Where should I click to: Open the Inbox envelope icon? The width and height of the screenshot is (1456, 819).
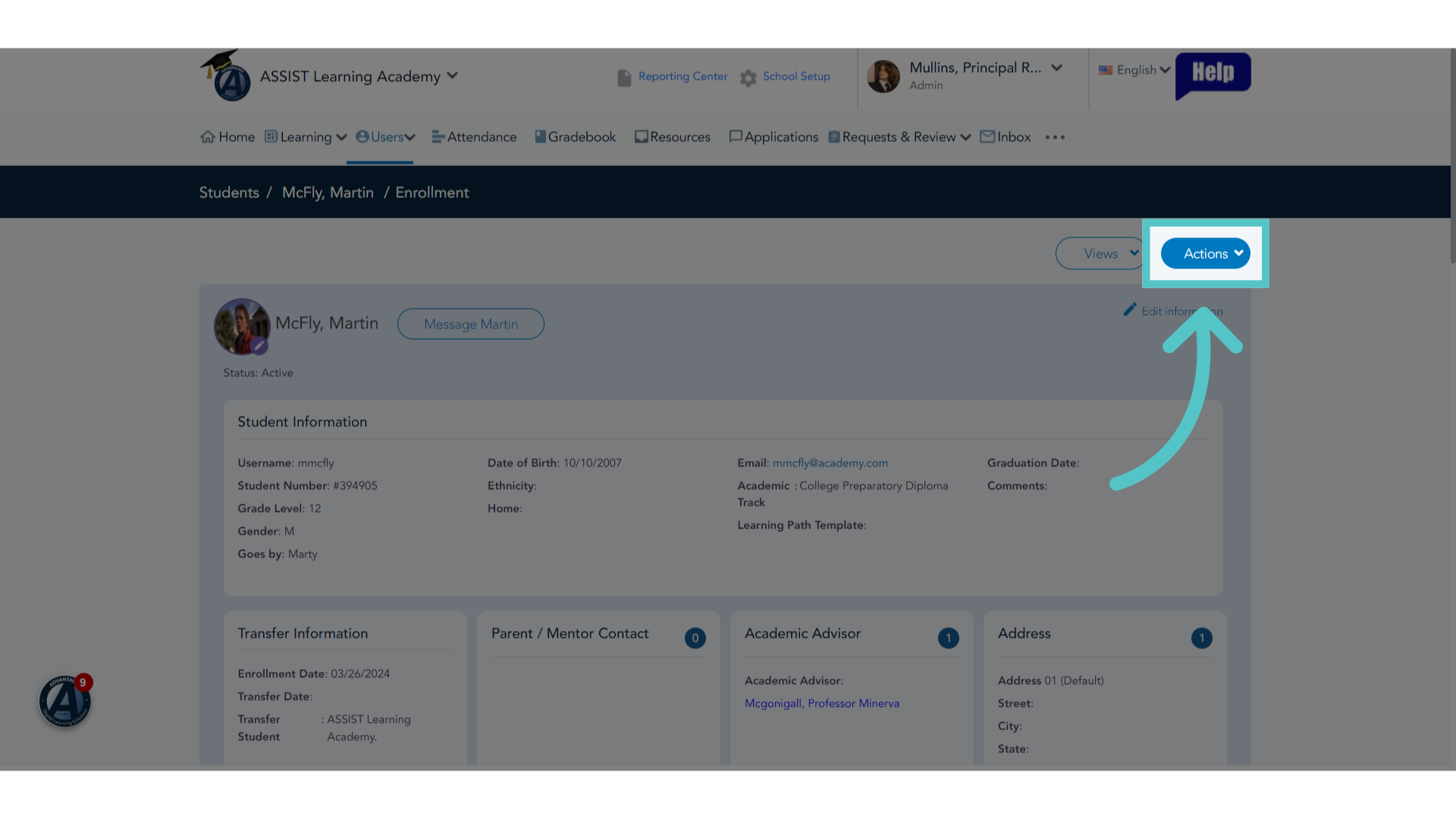point(987,136)
